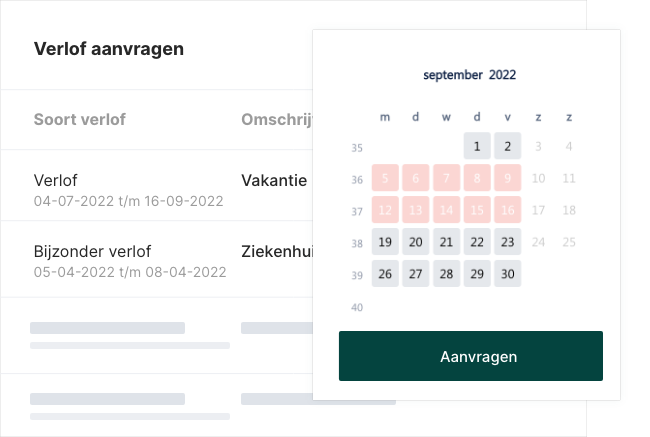Select September 28 in the calendar
The height and width of the screenshot is (437, 650).
coord(446,274)
